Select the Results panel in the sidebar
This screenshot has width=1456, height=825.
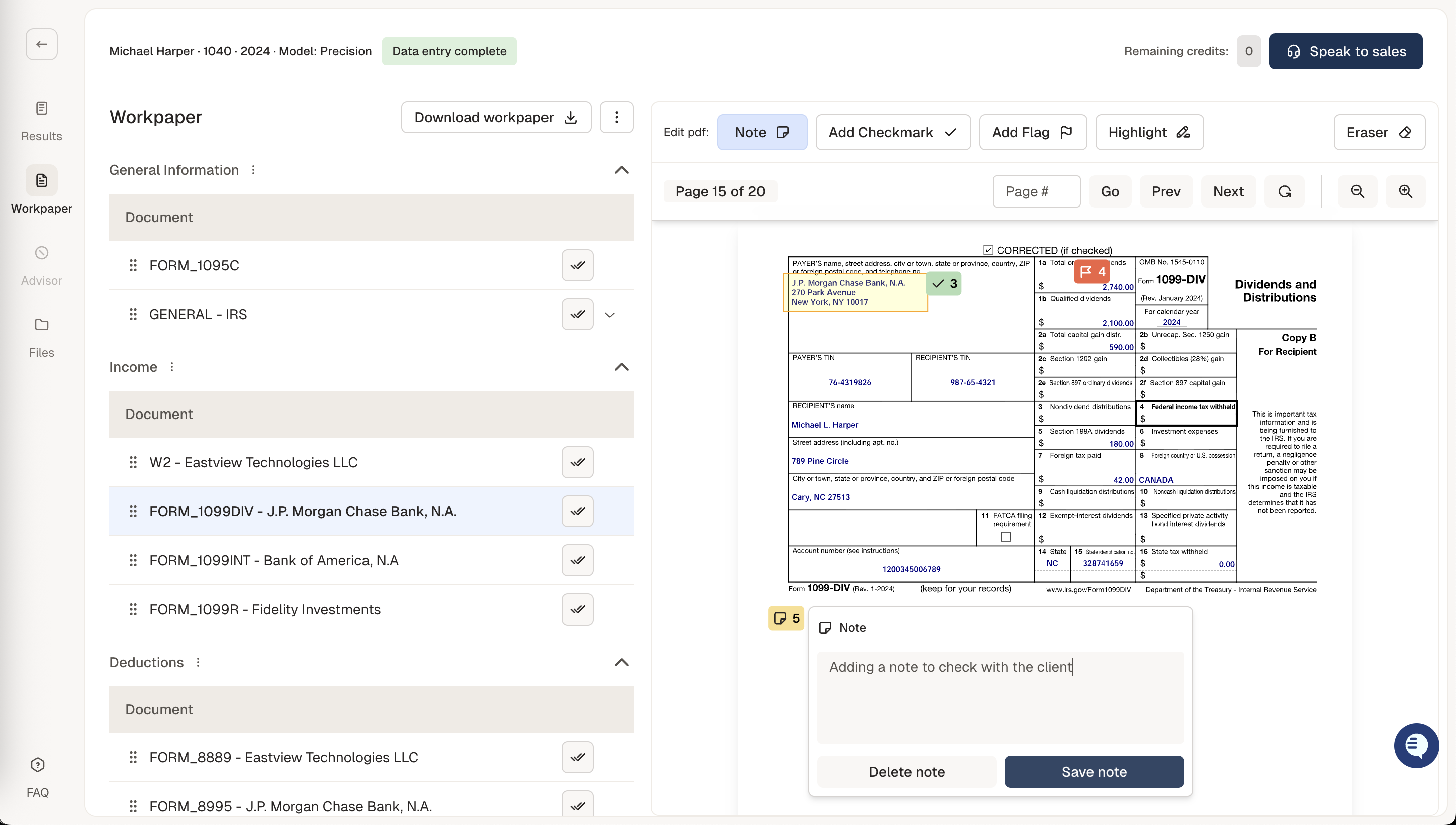[x=41, y=121]
